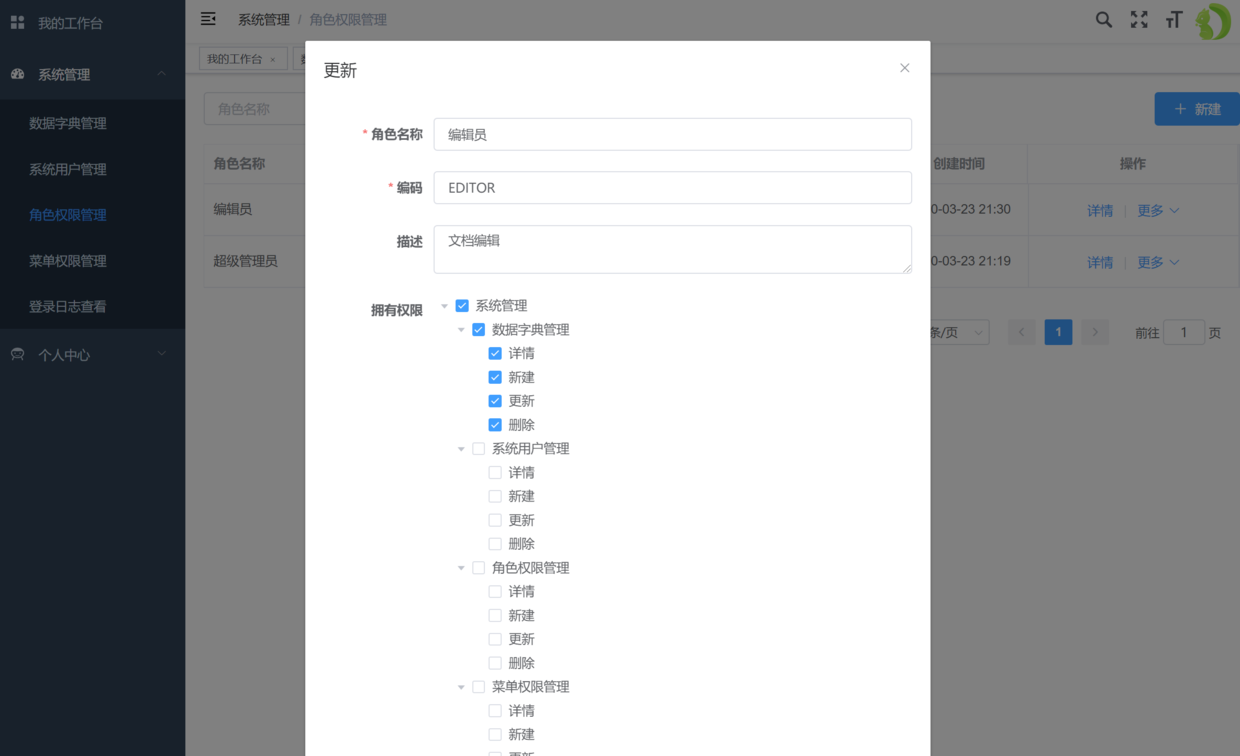Open the global search magnifier icon

(x=1103, y=19)
